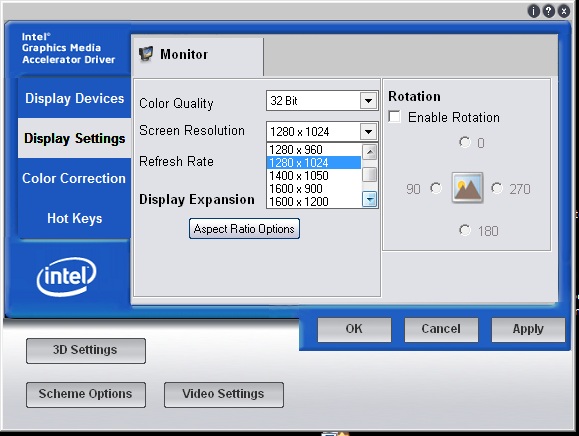Open the Display Devices section

point(74,98)
